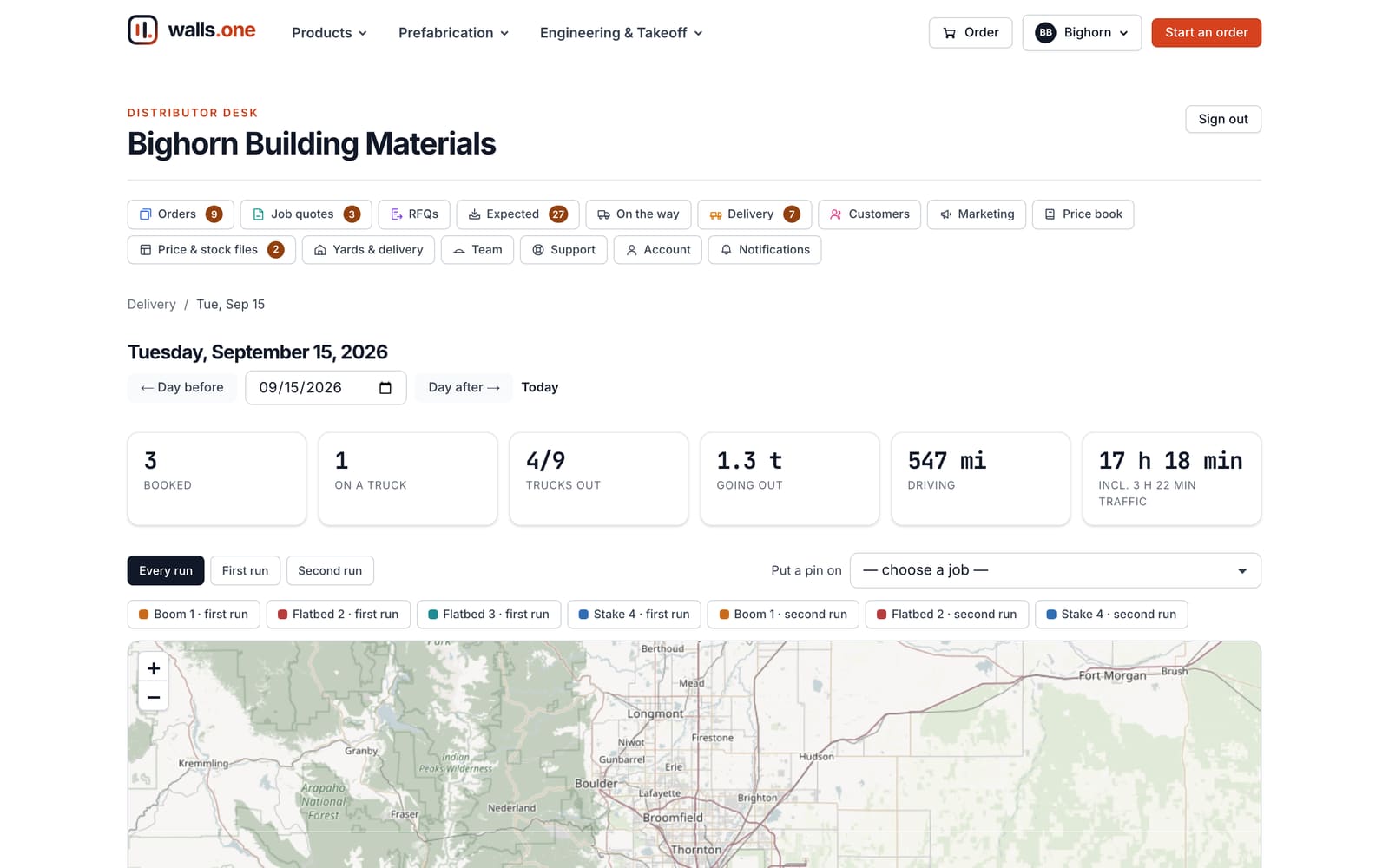Expand the Prefabrication menu
Viewport: 1389px width, 868px height.
point(453,33)
